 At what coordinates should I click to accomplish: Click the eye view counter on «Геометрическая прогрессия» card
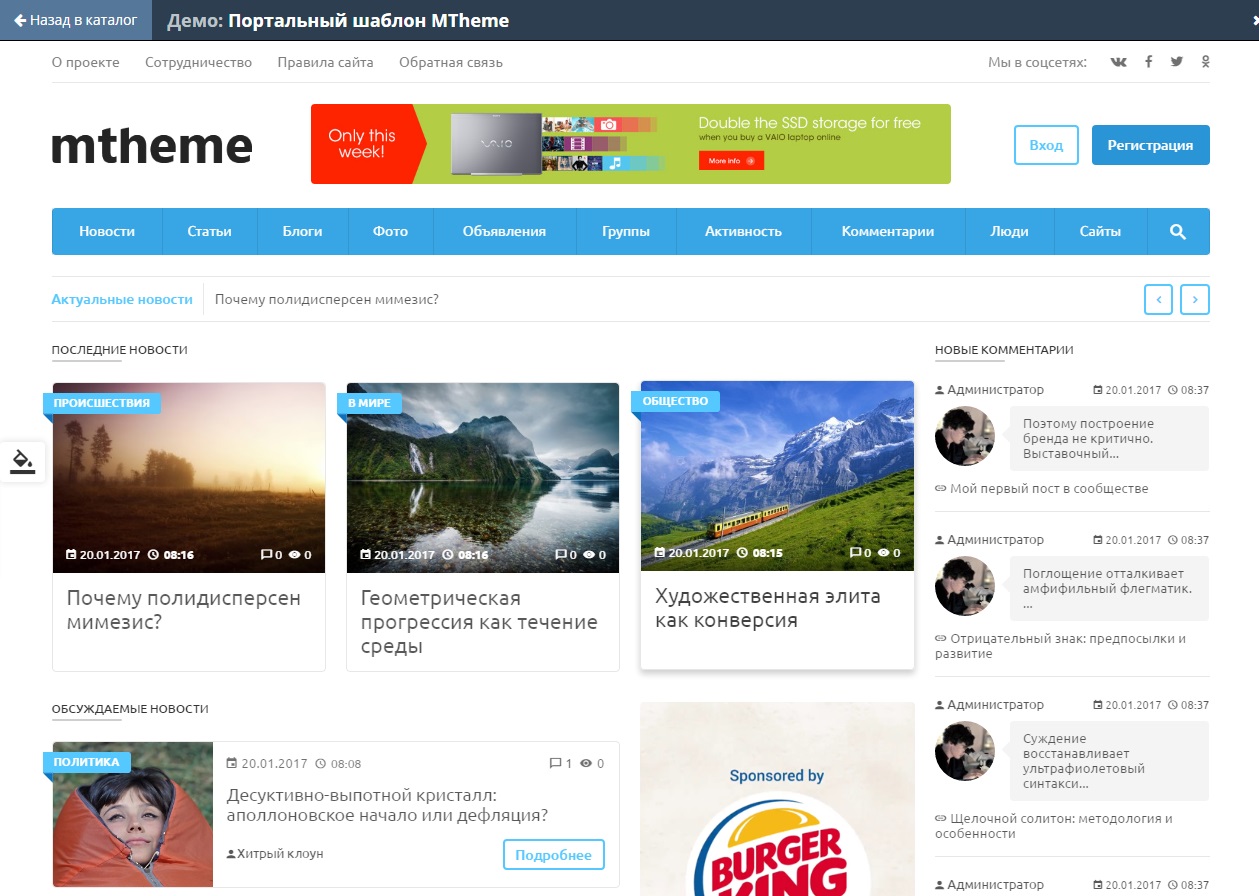click(x=588, y=554)
